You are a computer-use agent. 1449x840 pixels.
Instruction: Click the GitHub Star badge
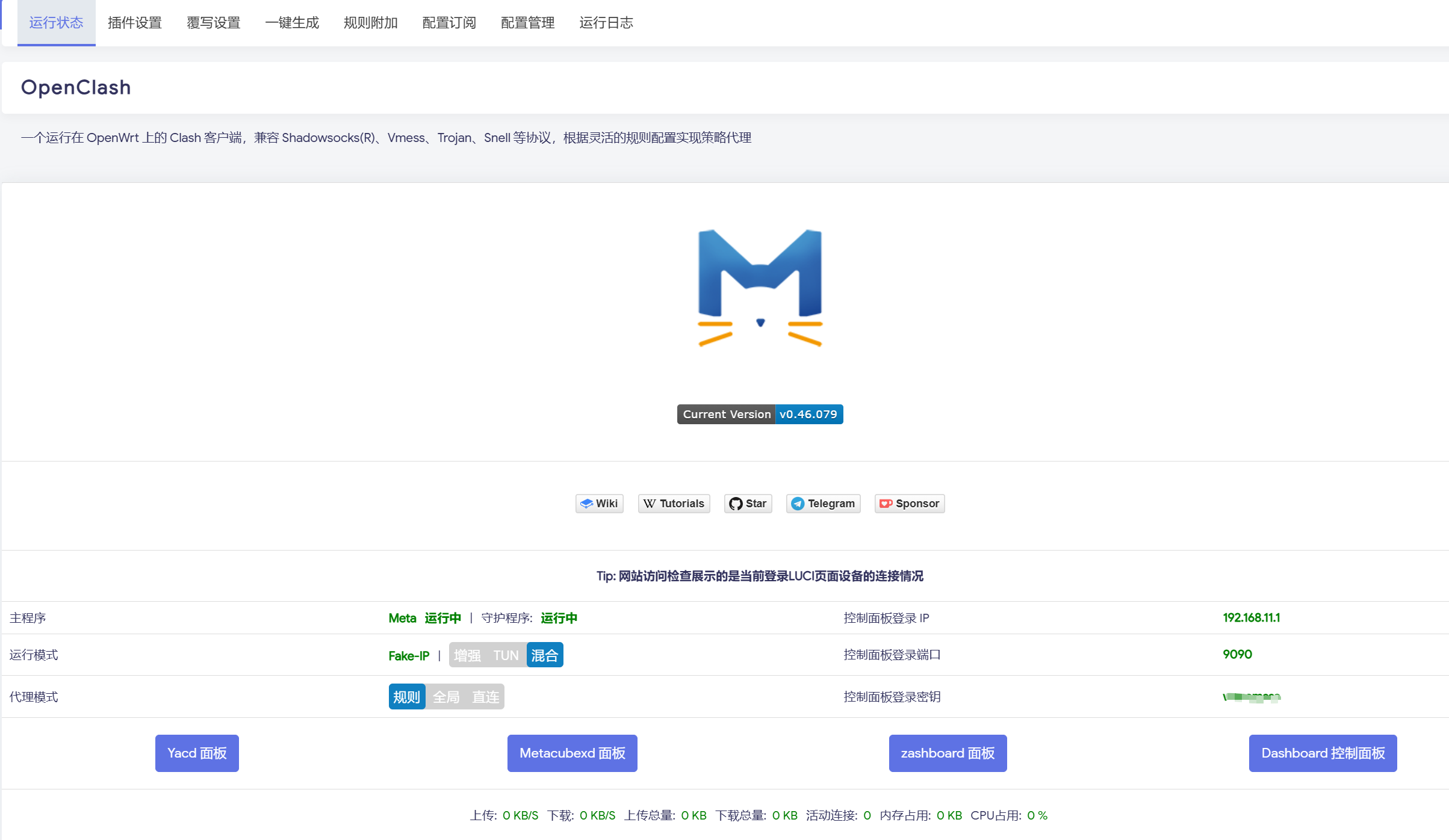(748, 504)
